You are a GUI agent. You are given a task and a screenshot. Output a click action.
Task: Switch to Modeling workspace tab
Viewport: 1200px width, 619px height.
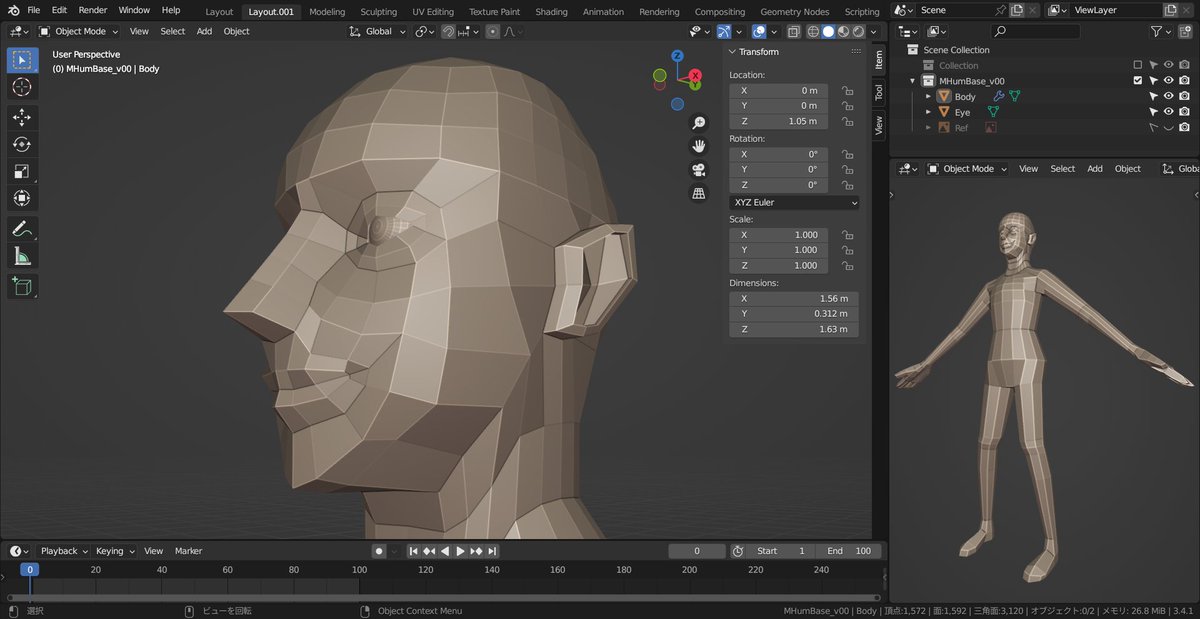coord(327,12)
